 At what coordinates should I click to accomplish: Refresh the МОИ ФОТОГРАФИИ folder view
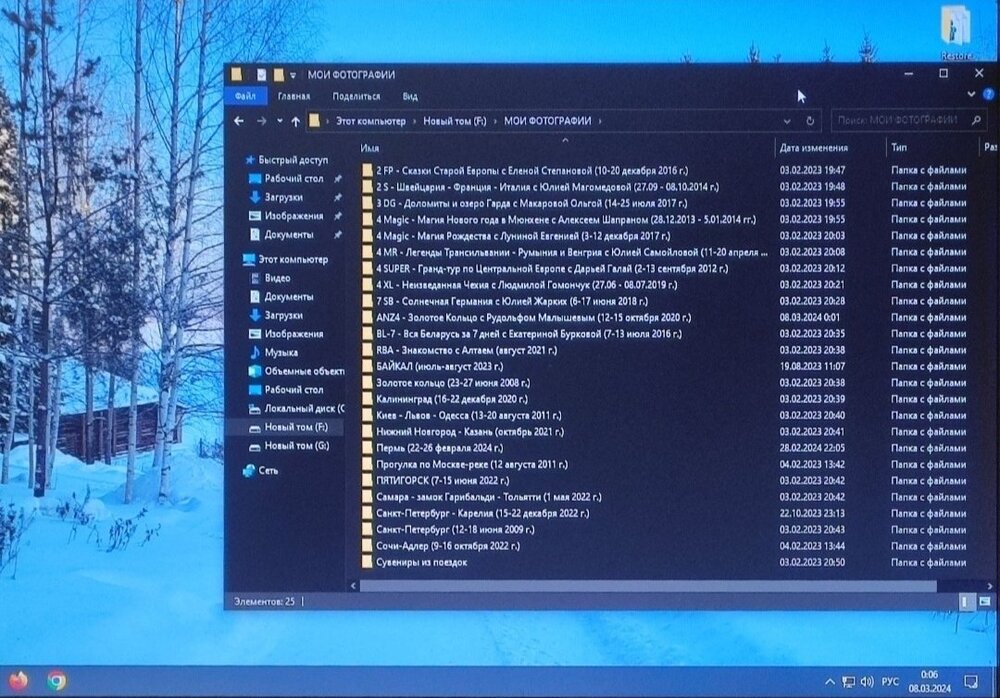click(x=810, y=121)
